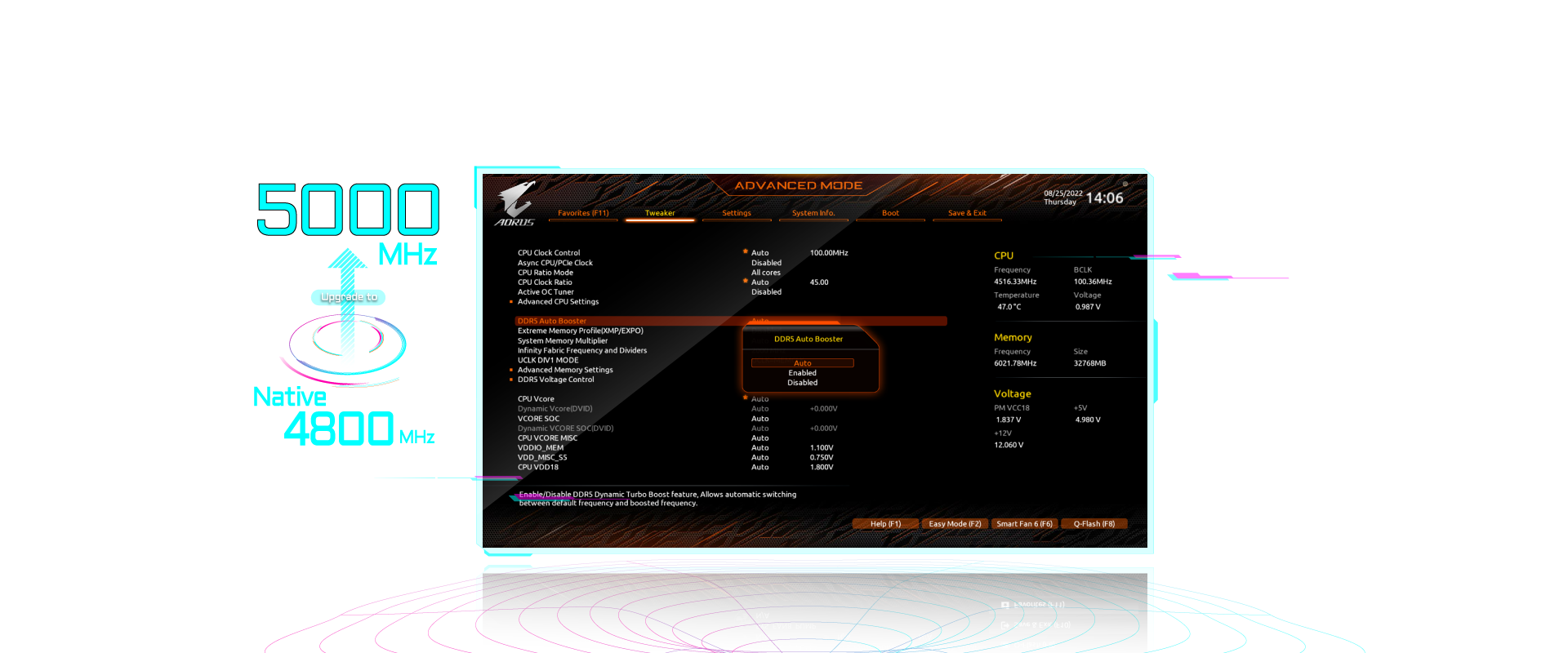Launch Q-Flash (F8)
This screenshot has width=1568, height=653.
[x=1094, y=524]
